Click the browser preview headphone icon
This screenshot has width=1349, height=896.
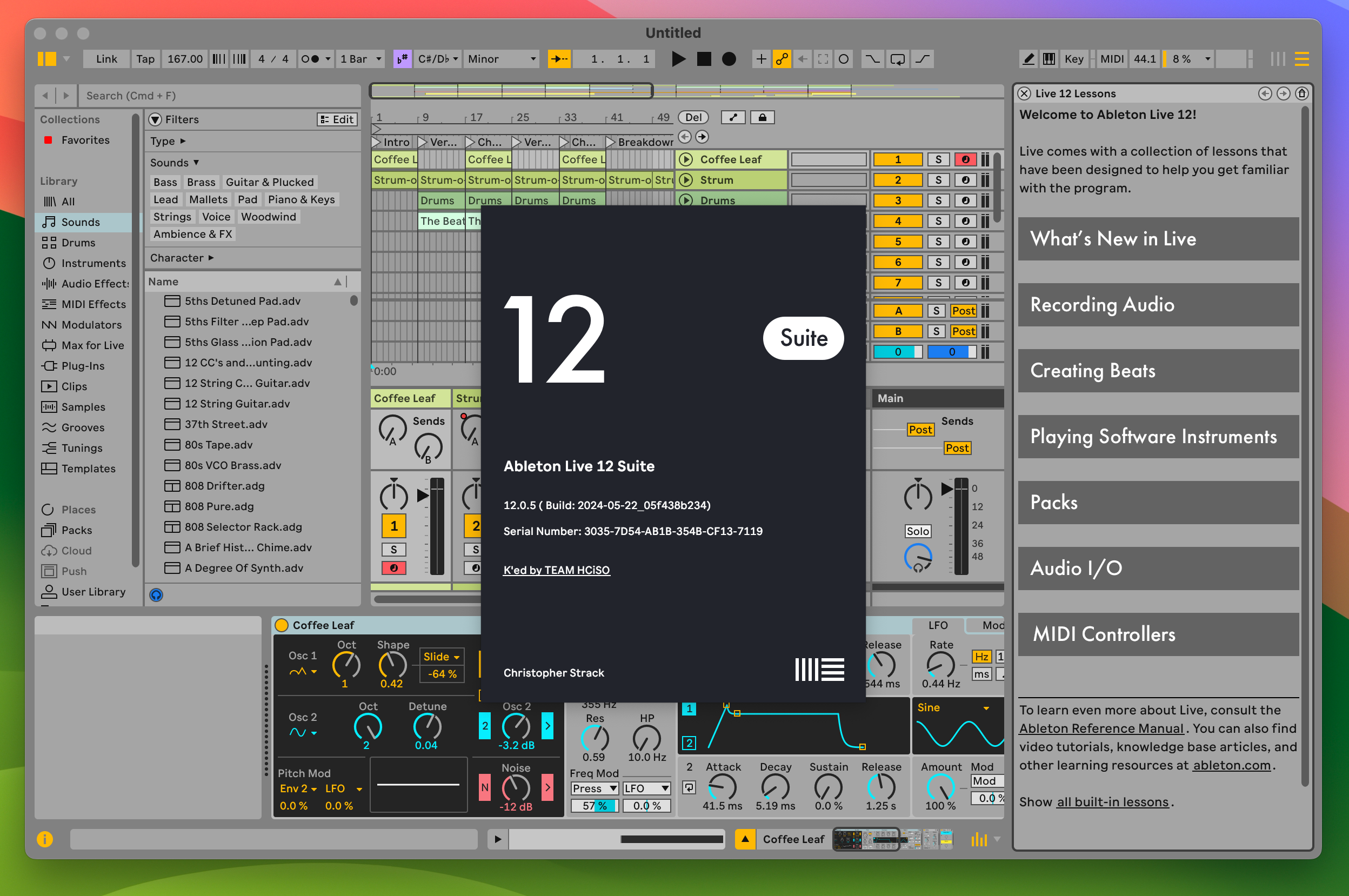point(156,596)
